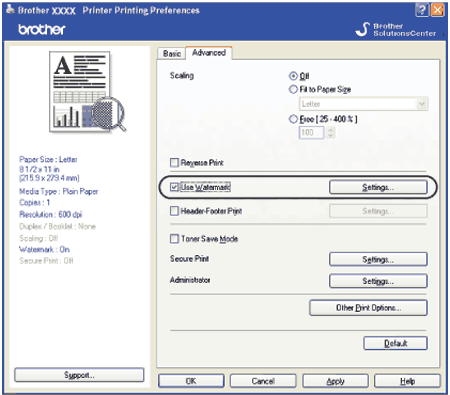Select the Advanced tab
450x395 pixels.
click(209, 53)
